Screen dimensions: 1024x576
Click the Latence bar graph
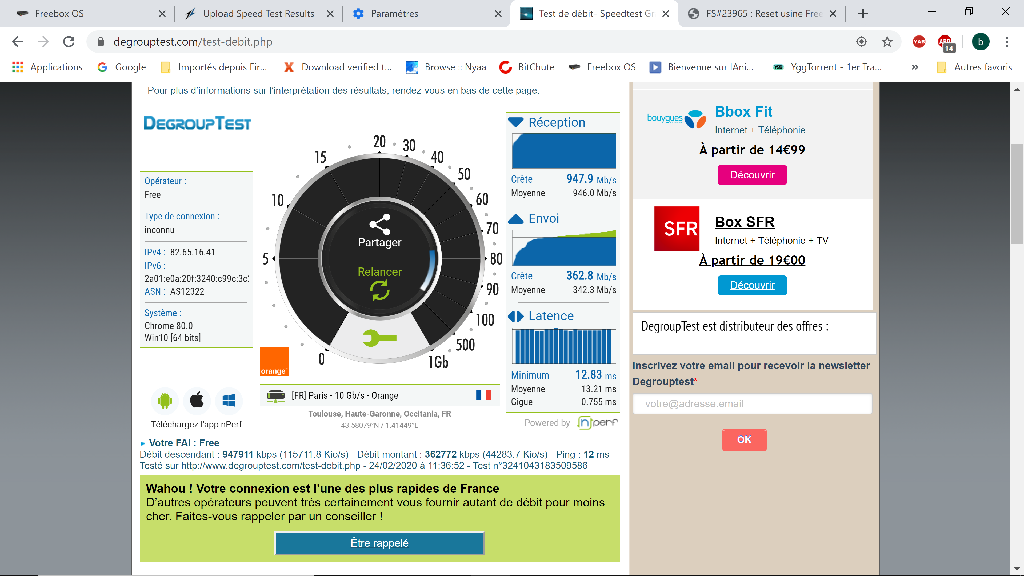564,346
